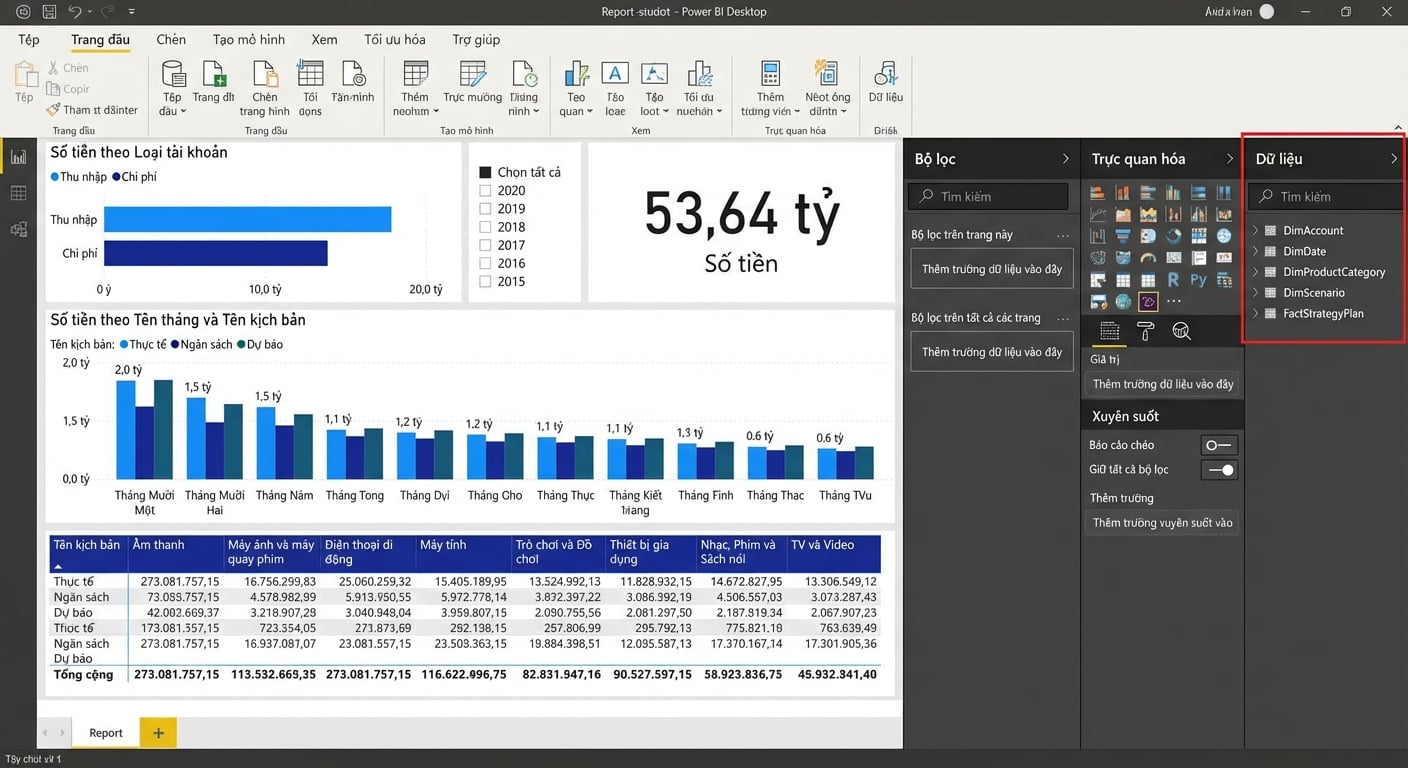Click the Tối đọns table icon
Screen dimensions: 1408x768
tap(311, 74)
